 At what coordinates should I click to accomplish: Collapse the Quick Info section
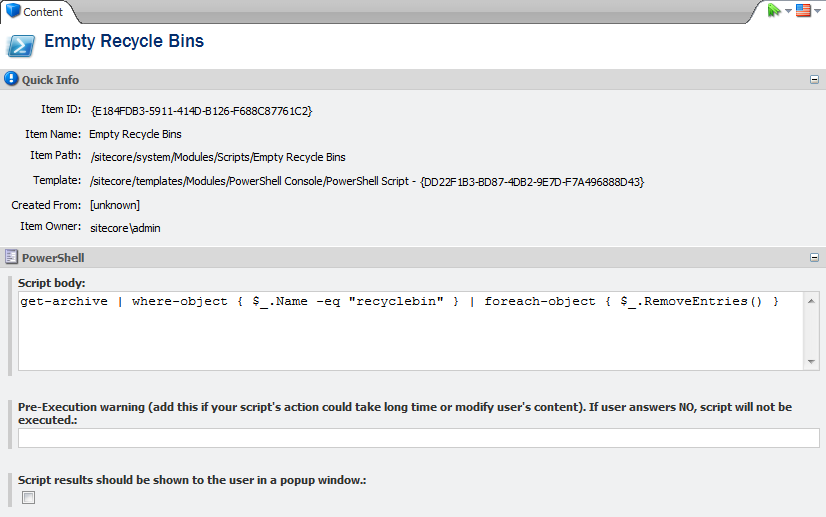click(815, 80)
